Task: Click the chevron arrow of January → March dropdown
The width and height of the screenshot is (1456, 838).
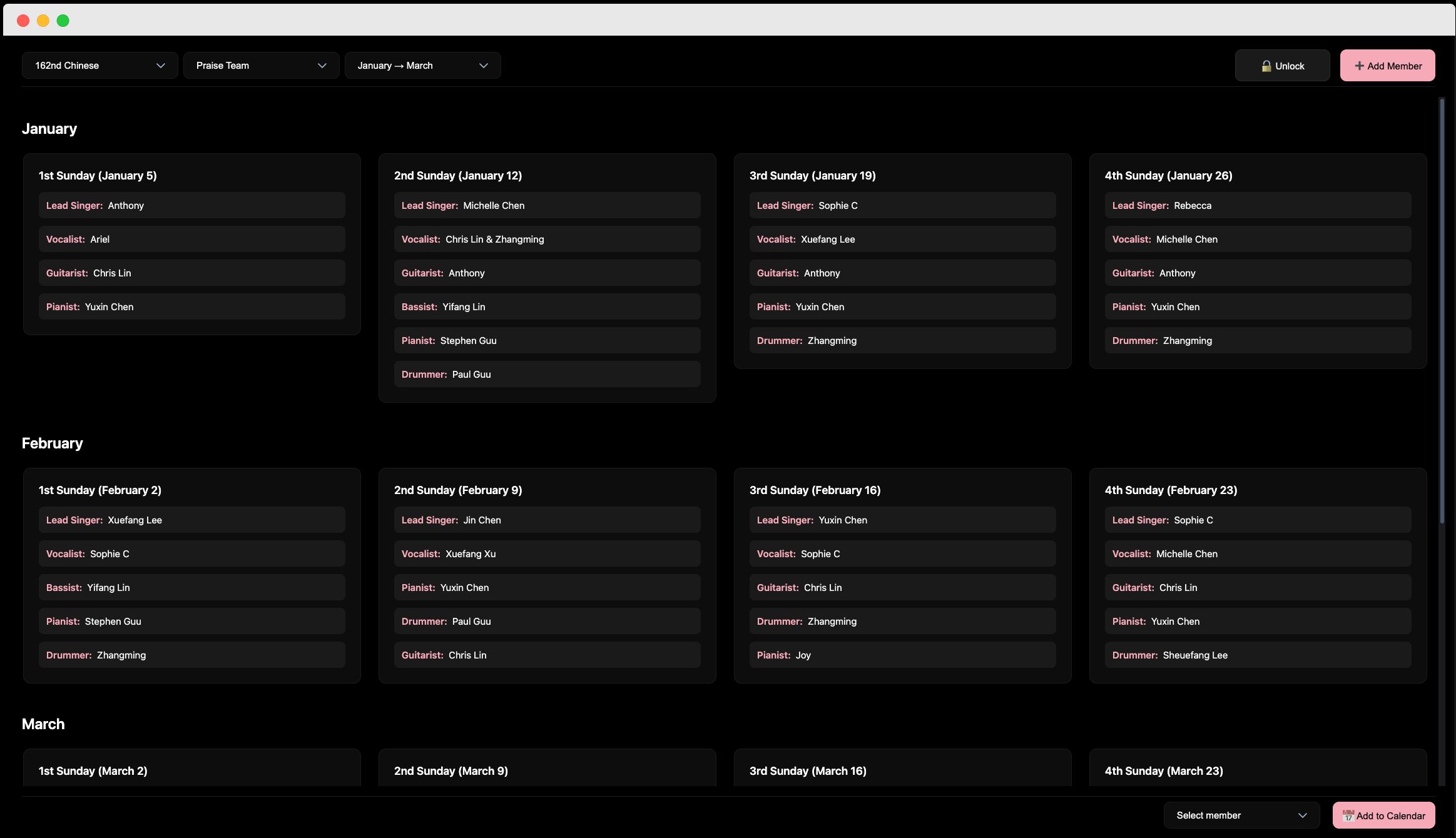Action: click(484, 66)
